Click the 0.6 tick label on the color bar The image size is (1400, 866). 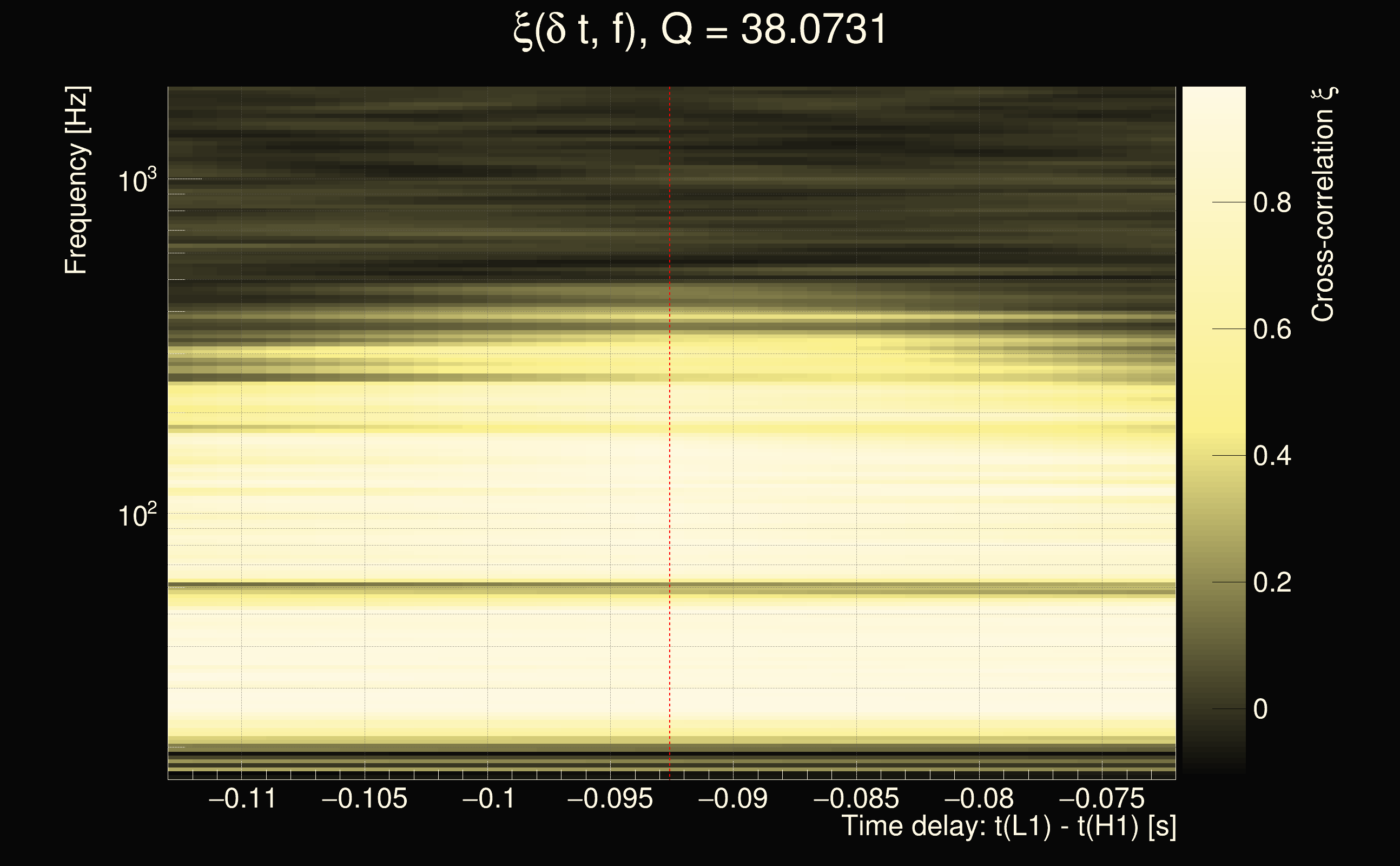1272,329
